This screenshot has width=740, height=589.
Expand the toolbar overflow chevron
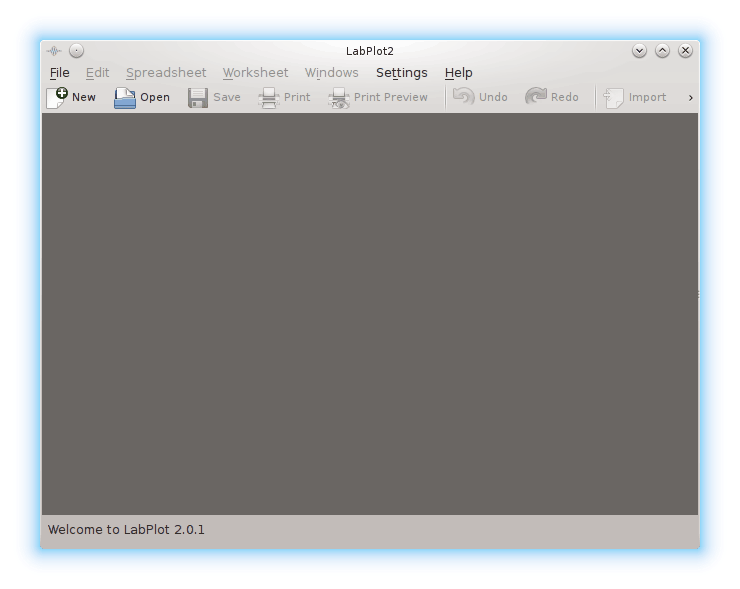tap(690, 97)
